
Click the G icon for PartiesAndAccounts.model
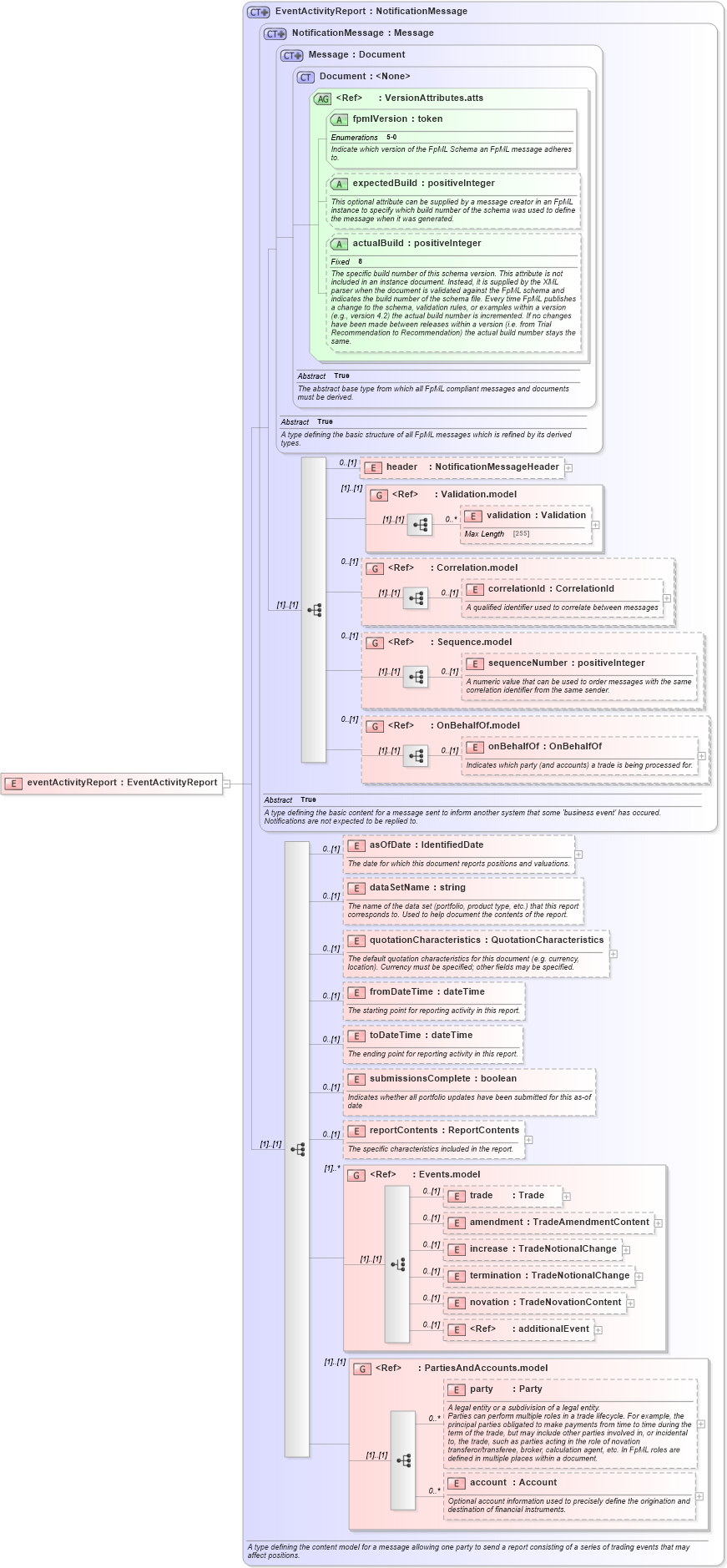362,1369
